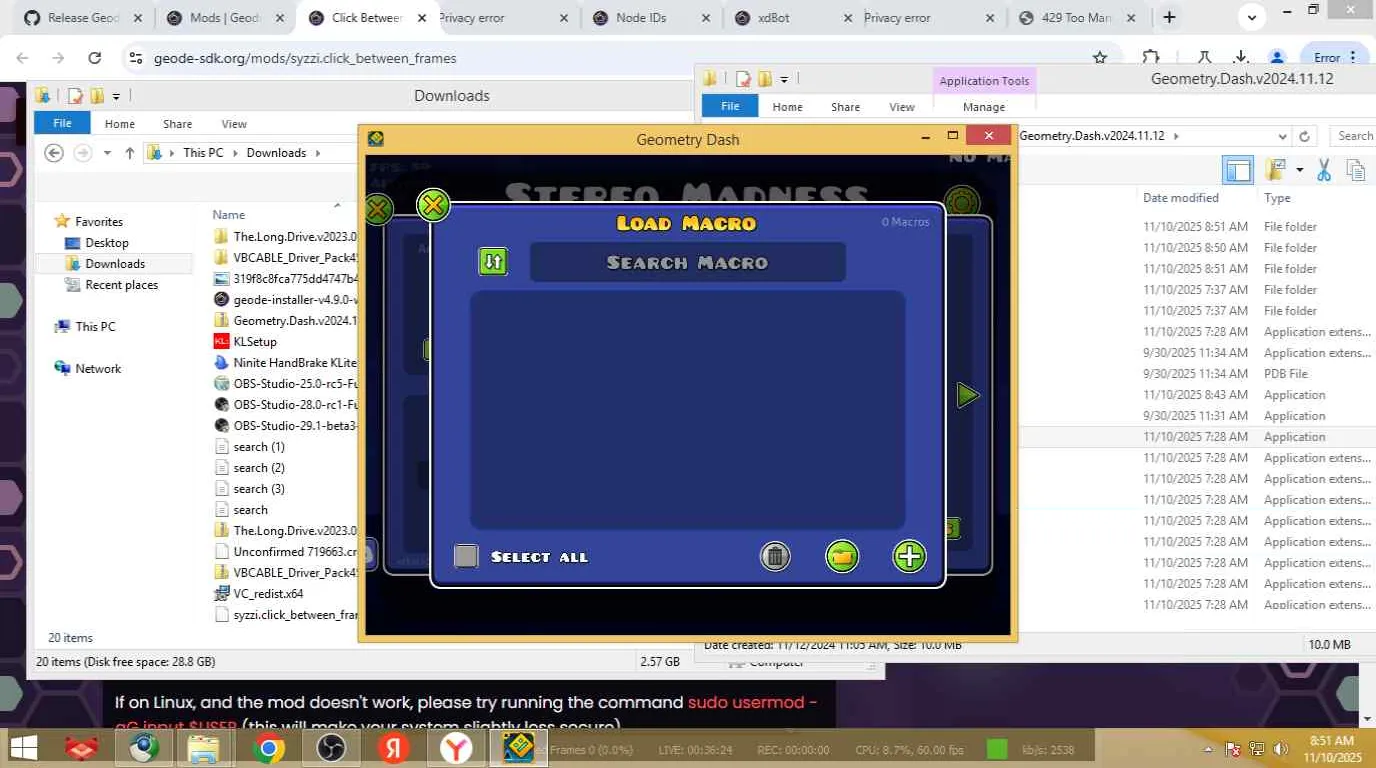The image size is (1376, 768).
Task: Select Network in navigation pane
Action: click(98, 369)
